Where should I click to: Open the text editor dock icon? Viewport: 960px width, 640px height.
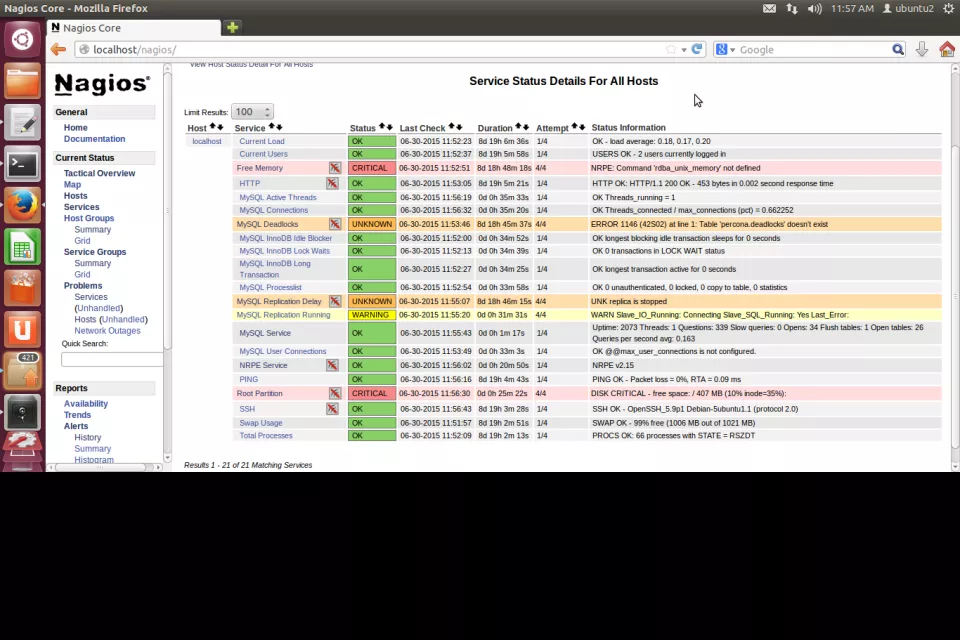click(22, 122)
